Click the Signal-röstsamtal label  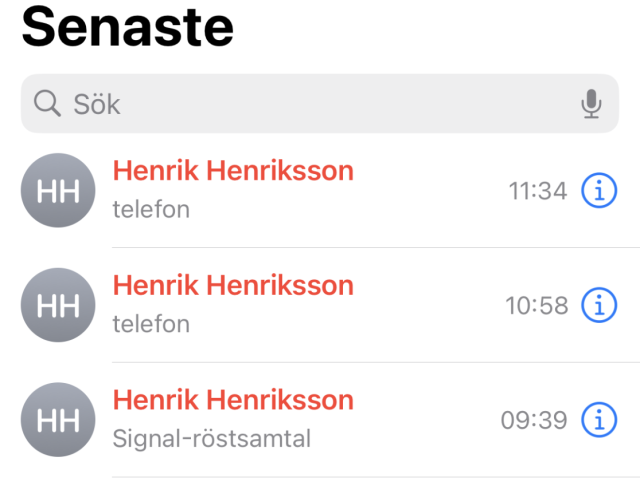click(x=212, y=439)
